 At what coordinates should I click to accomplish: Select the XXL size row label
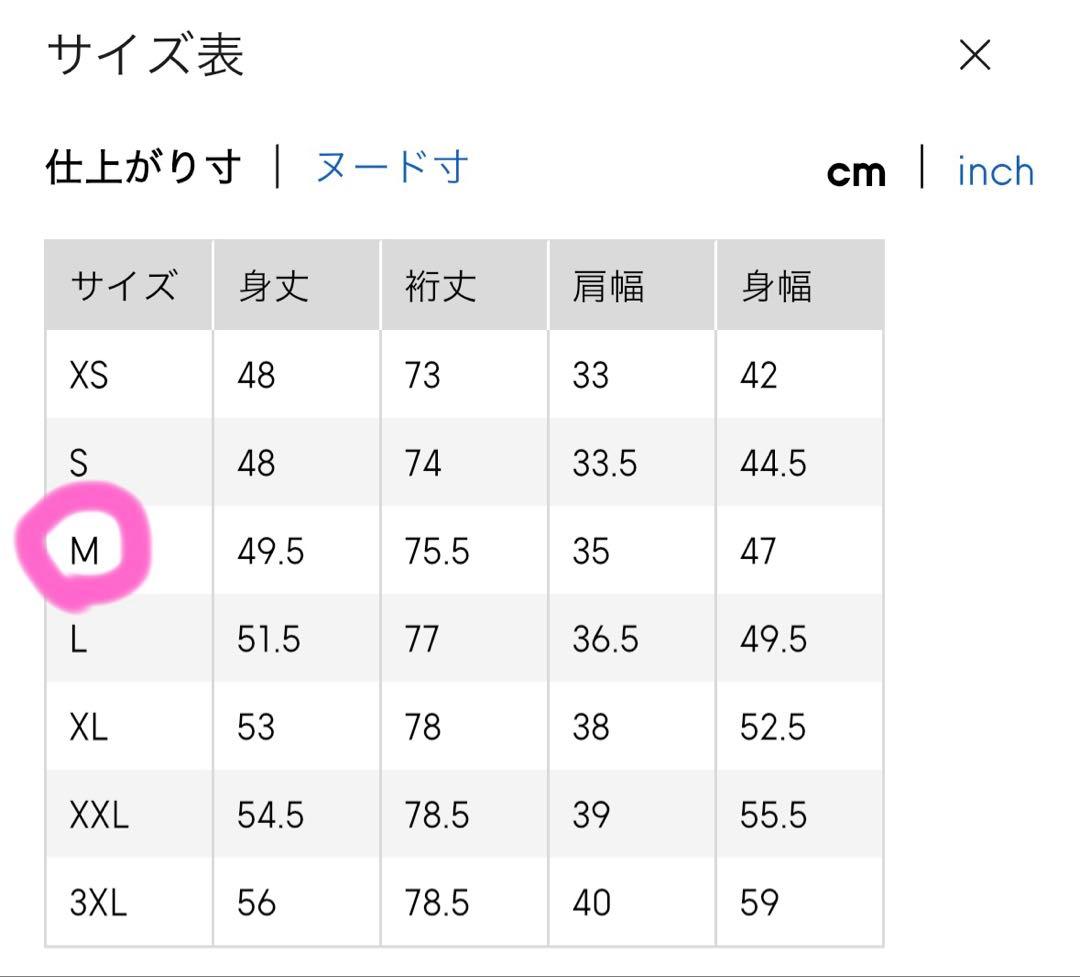99,816
